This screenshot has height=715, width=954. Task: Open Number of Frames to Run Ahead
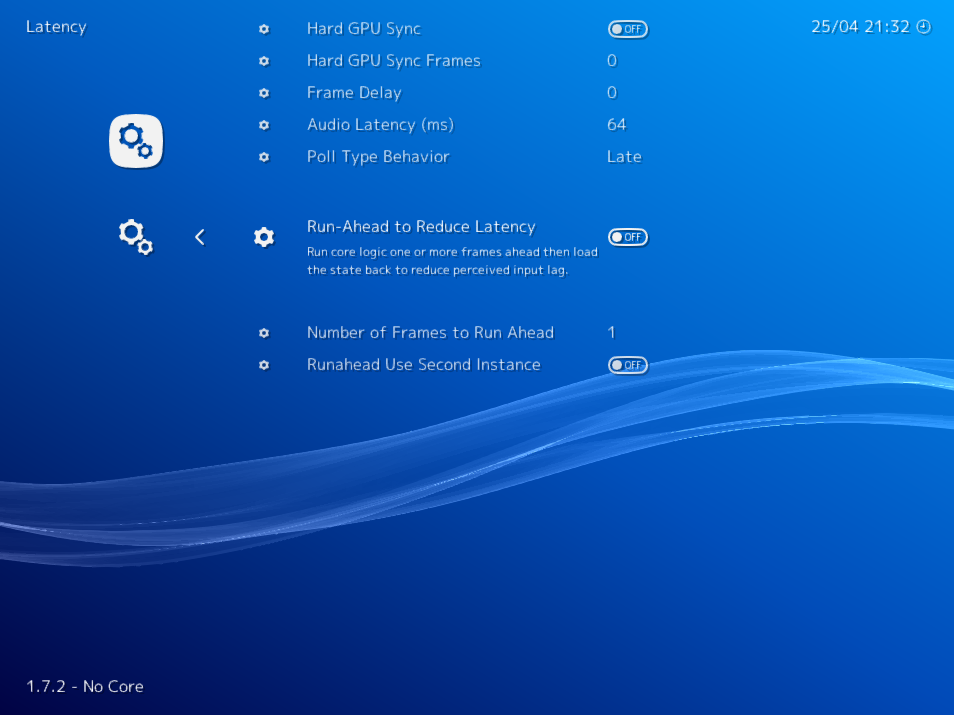coord(430,332)
